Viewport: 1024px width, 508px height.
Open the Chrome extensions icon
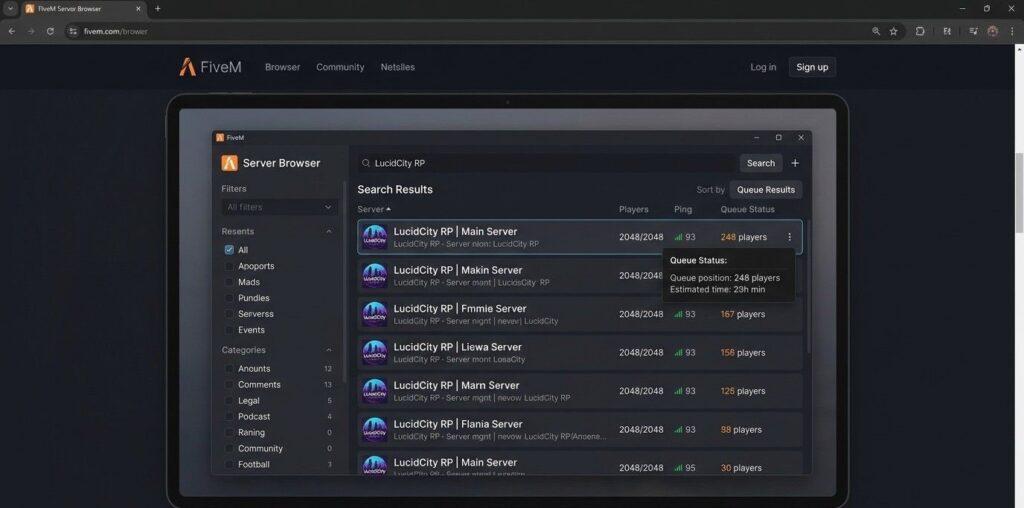pos(920,31)
